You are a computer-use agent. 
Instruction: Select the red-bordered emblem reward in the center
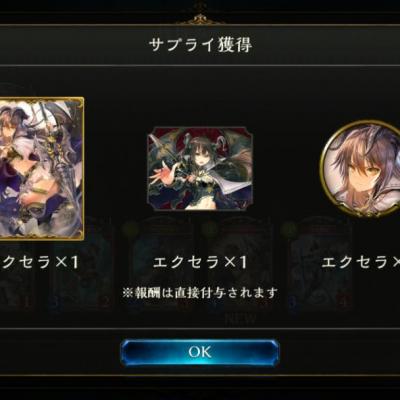tap(200, 168)
